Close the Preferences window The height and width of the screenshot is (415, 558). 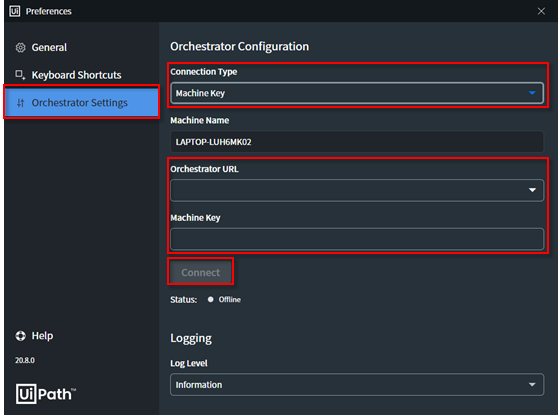point(541,11)
